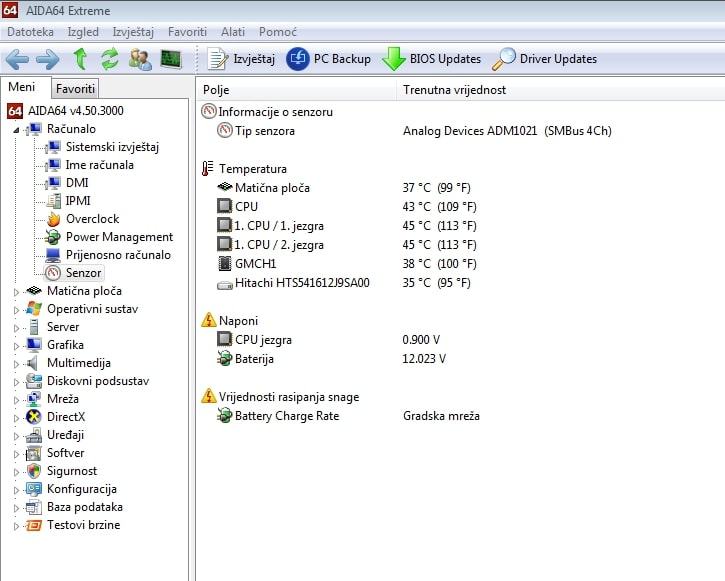Image resolution: width=725 pixels, height=581 pixels.
Task: Expand the Operativni sustav node
Action: 16,310
